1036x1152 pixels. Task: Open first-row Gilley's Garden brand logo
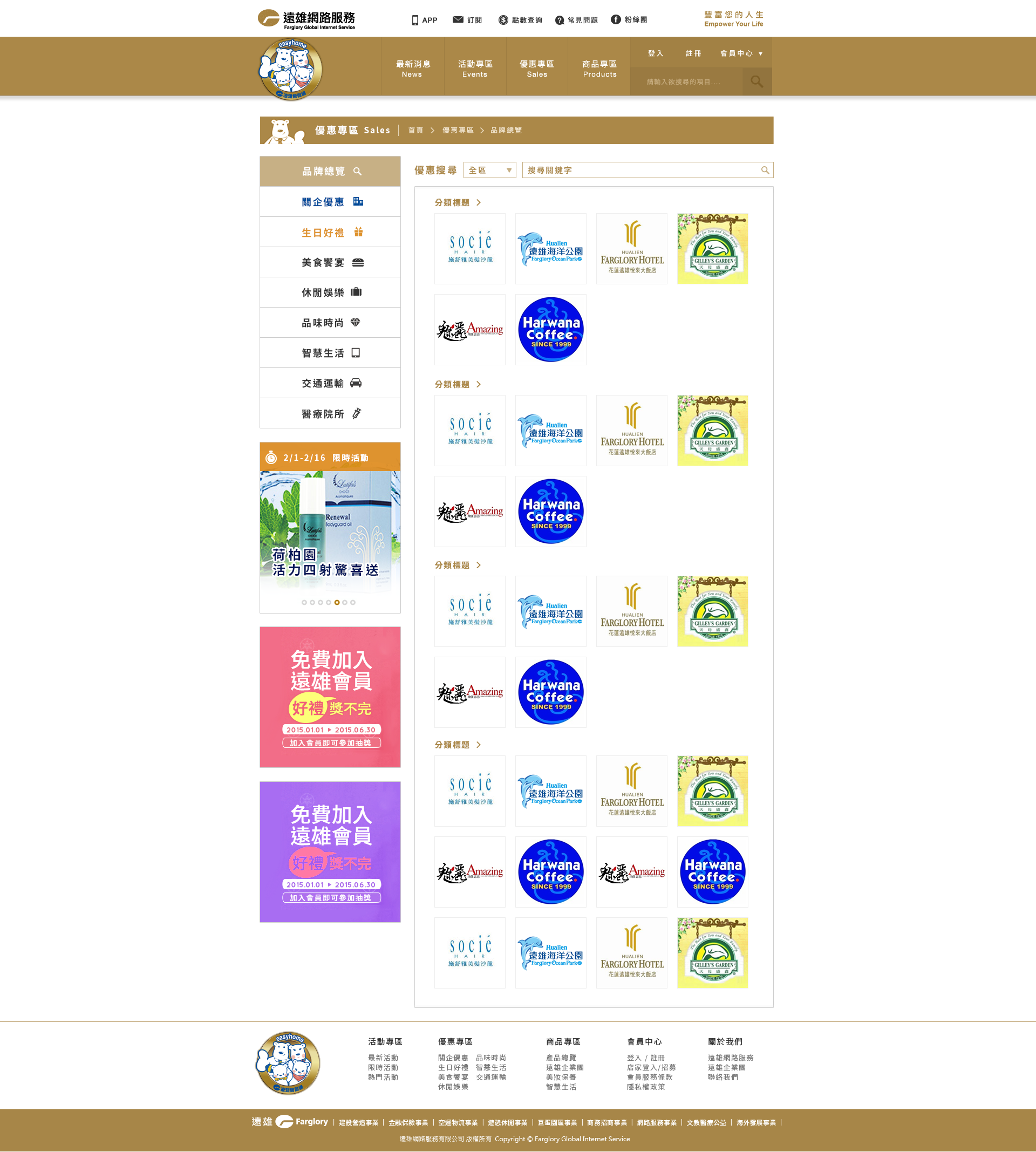click(x=713, y=249)
